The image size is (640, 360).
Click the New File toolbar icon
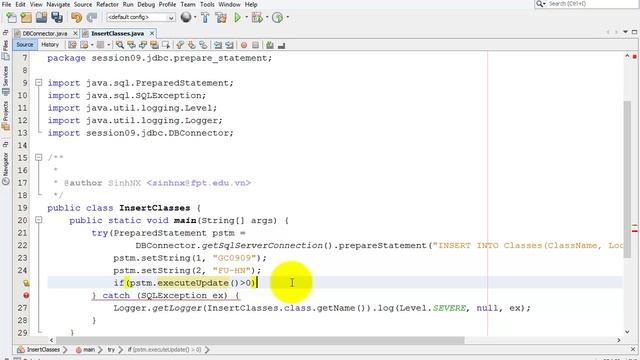[x=11, y=18]
